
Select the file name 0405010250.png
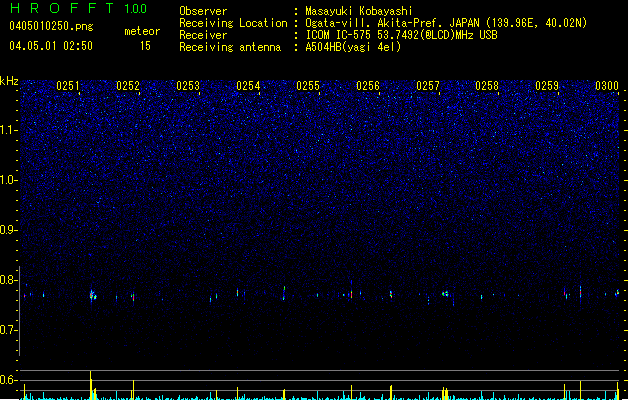[x=51, y=26]
